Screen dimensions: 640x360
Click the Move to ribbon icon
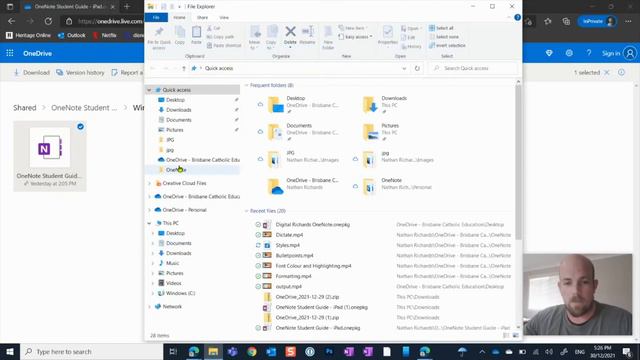click(x=255, y=38)
